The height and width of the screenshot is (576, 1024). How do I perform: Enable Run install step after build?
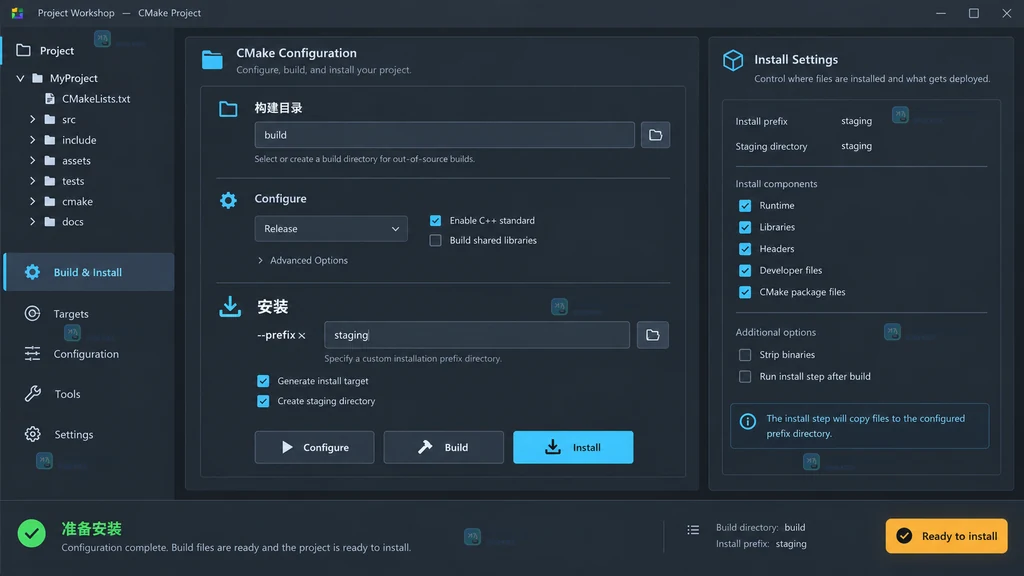pos(745,376)
